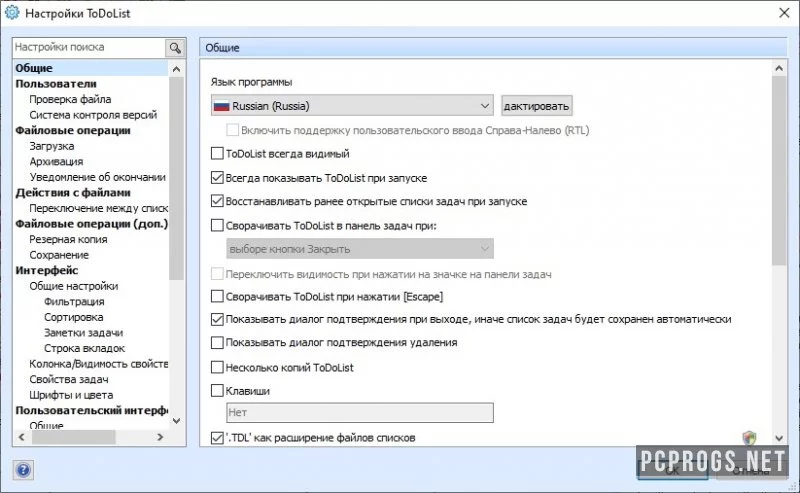Select 'Файловые операции' category
Screen dimensions: 800x493
(73, 130)
